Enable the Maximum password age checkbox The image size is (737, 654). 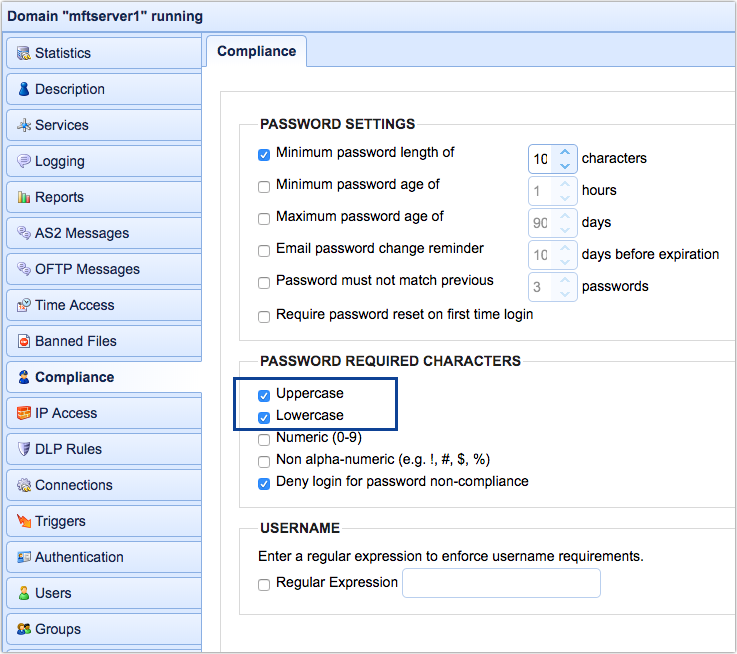pyautogui.click(x=264, y=218)
